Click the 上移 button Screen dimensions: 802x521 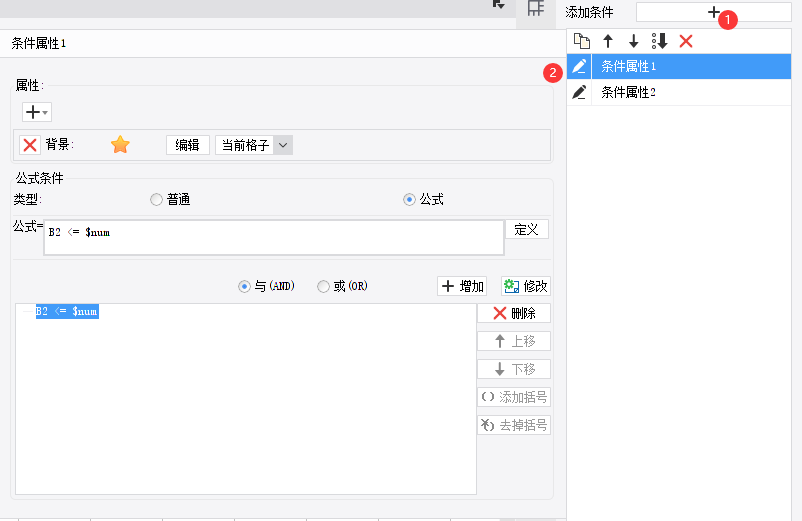coord(514,341)
